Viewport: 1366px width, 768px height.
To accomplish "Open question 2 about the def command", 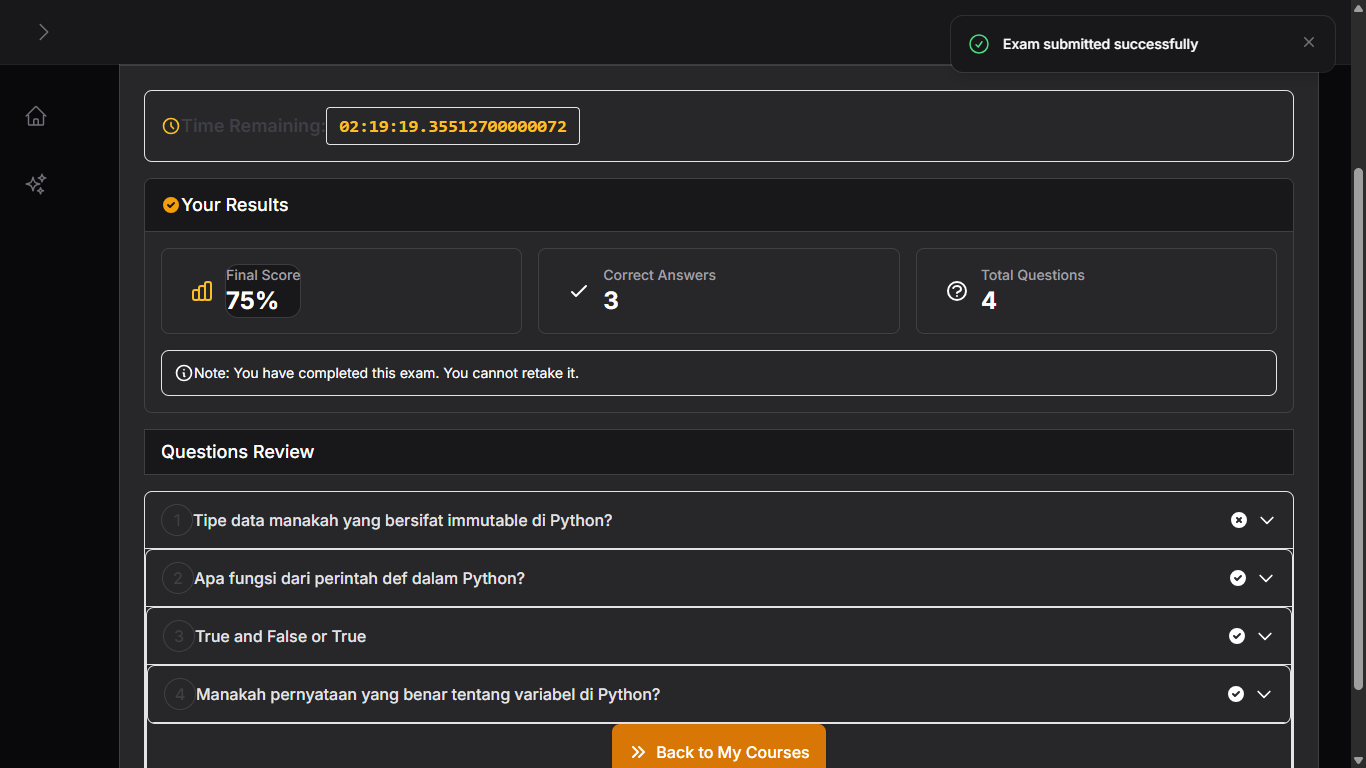I will (x=719, y=578).
